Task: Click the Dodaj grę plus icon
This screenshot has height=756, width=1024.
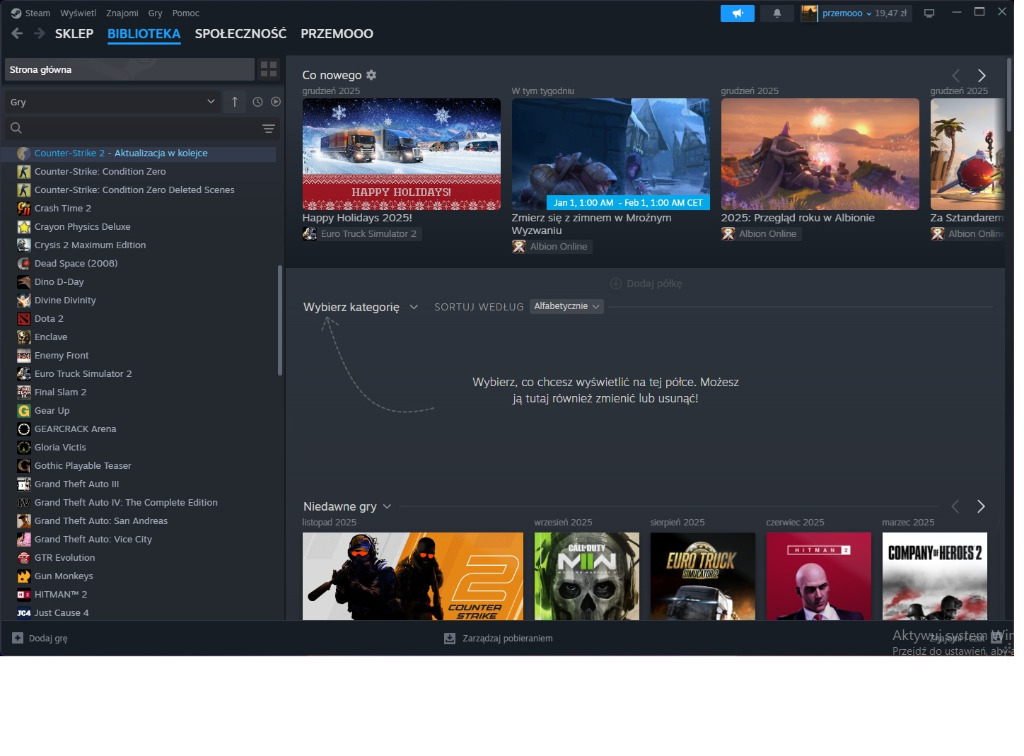Action: pyautogui.click(x=18, y=638)
